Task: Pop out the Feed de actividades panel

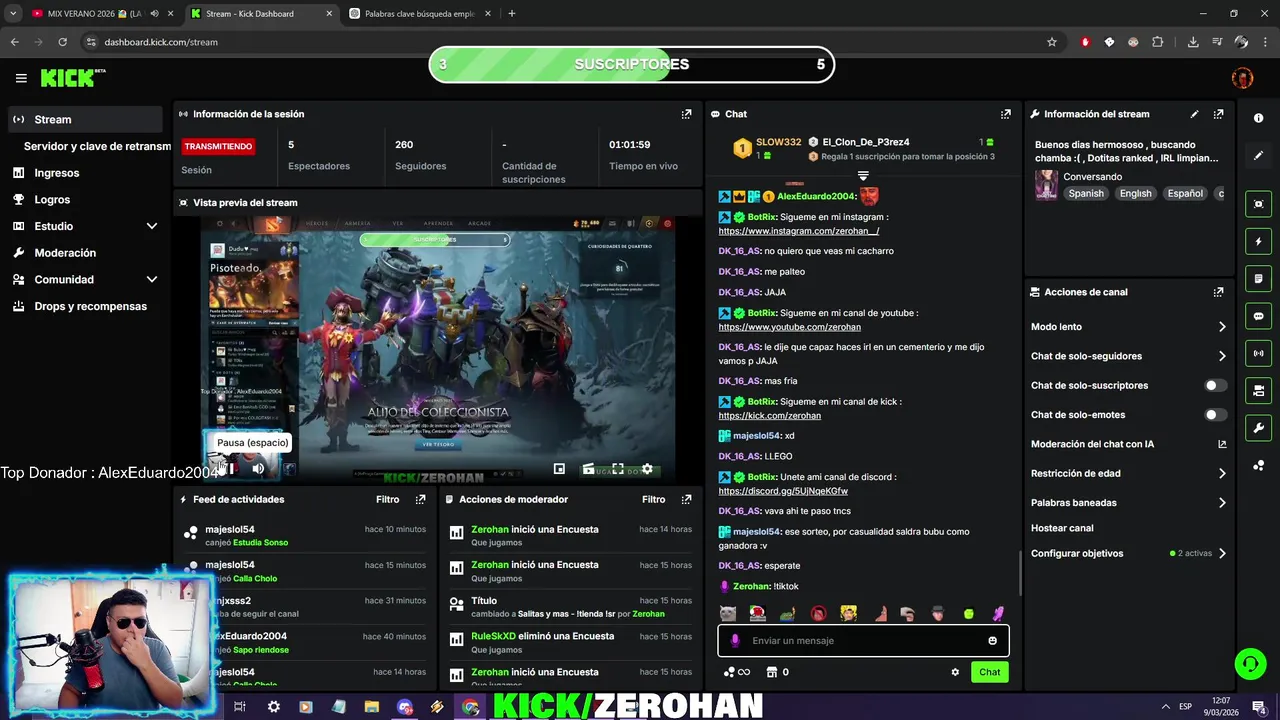Action: click(420, 499)
